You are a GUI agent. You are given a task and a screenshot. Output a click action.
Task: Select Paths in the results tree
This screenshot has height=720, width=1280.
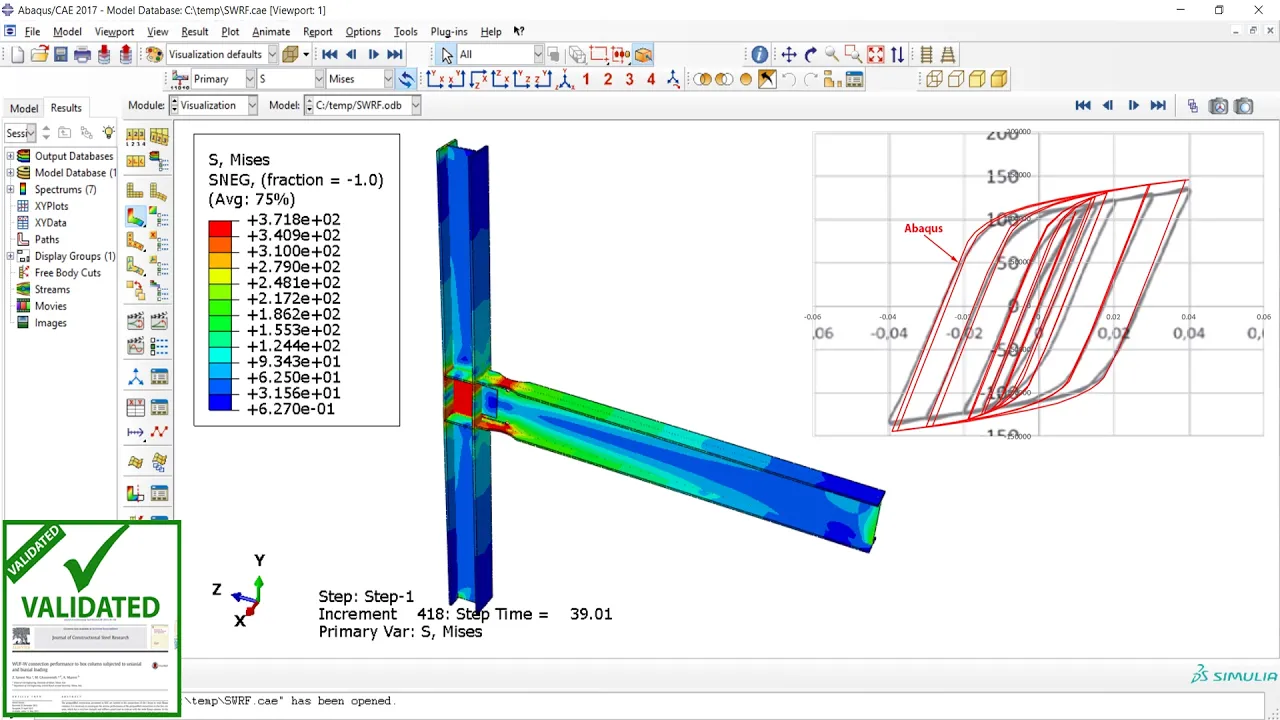click(46, 239)
